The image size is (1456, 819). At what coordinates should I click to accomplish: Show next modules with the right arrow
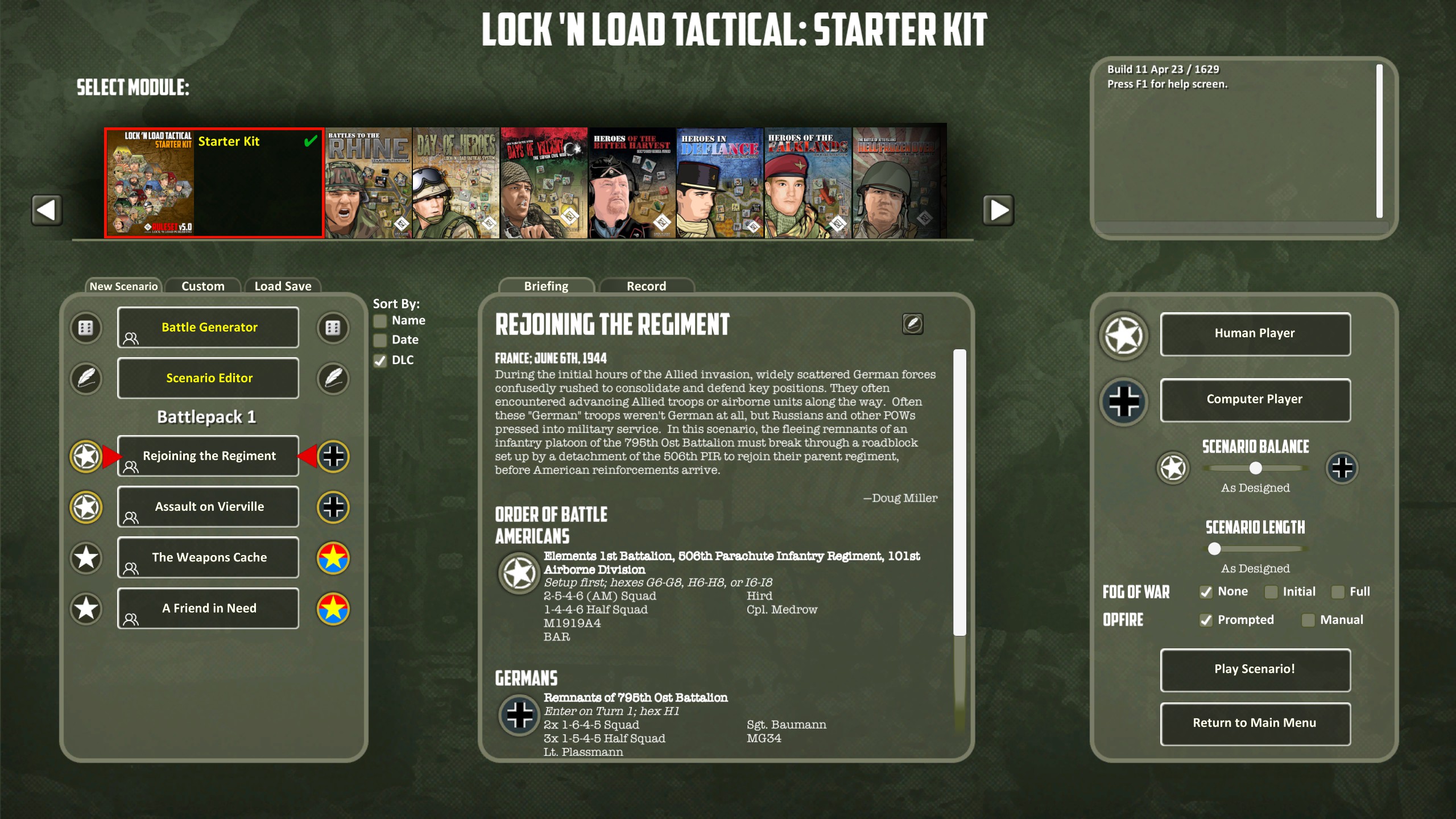(999, 210)
